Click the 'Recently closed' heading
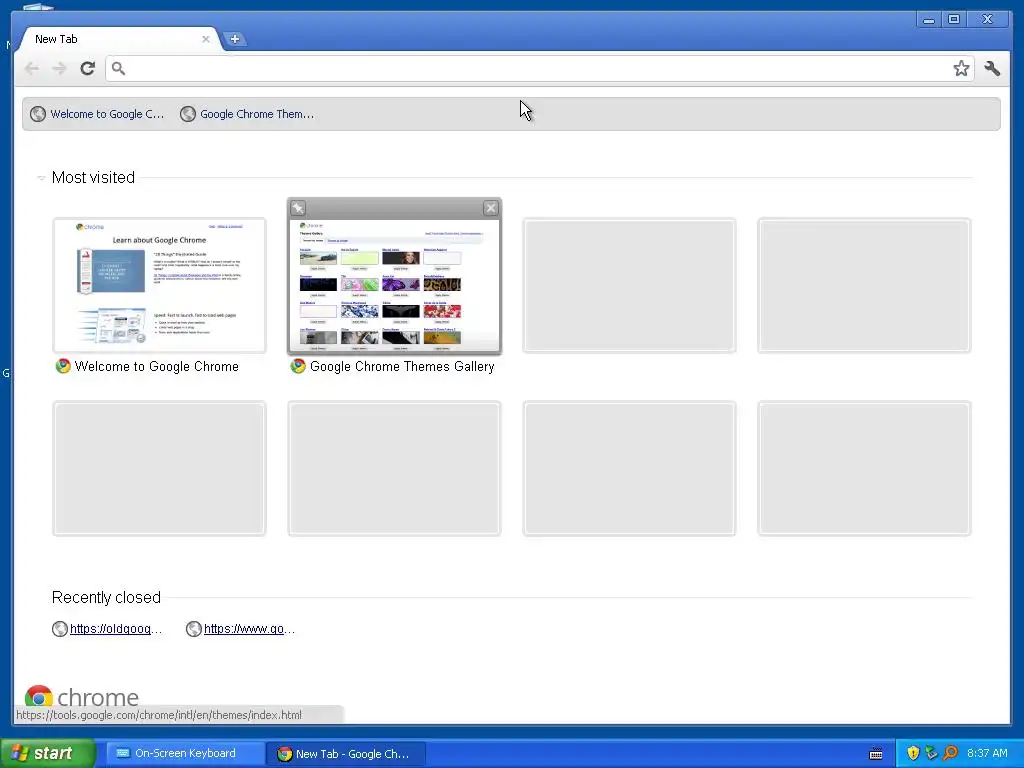The image size is (1024, 768). point(106,598)
